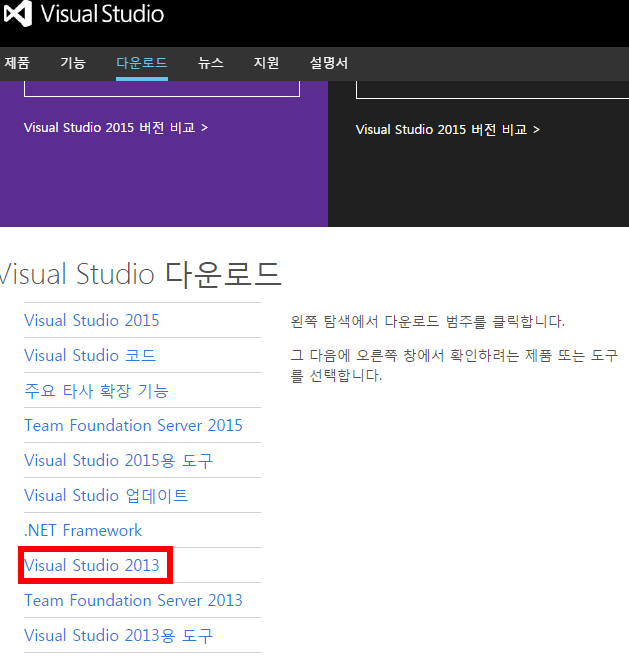Select Visual Studio 코드 download category
Screen dimensions: 629x668
(x=90, y=355)
